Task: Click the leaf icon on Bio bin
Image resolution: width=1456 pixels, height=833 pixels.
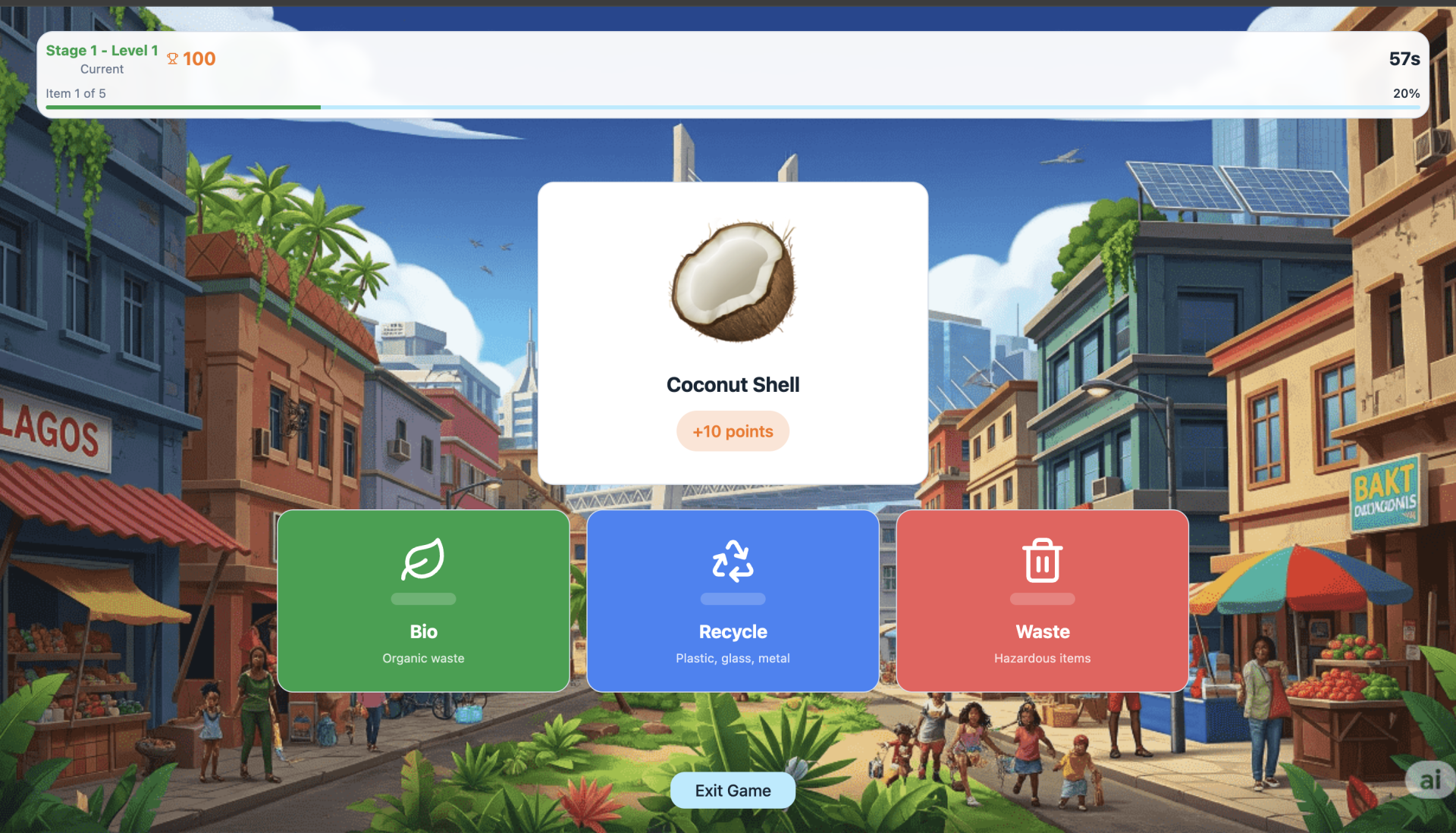Action: click(423, 559)
